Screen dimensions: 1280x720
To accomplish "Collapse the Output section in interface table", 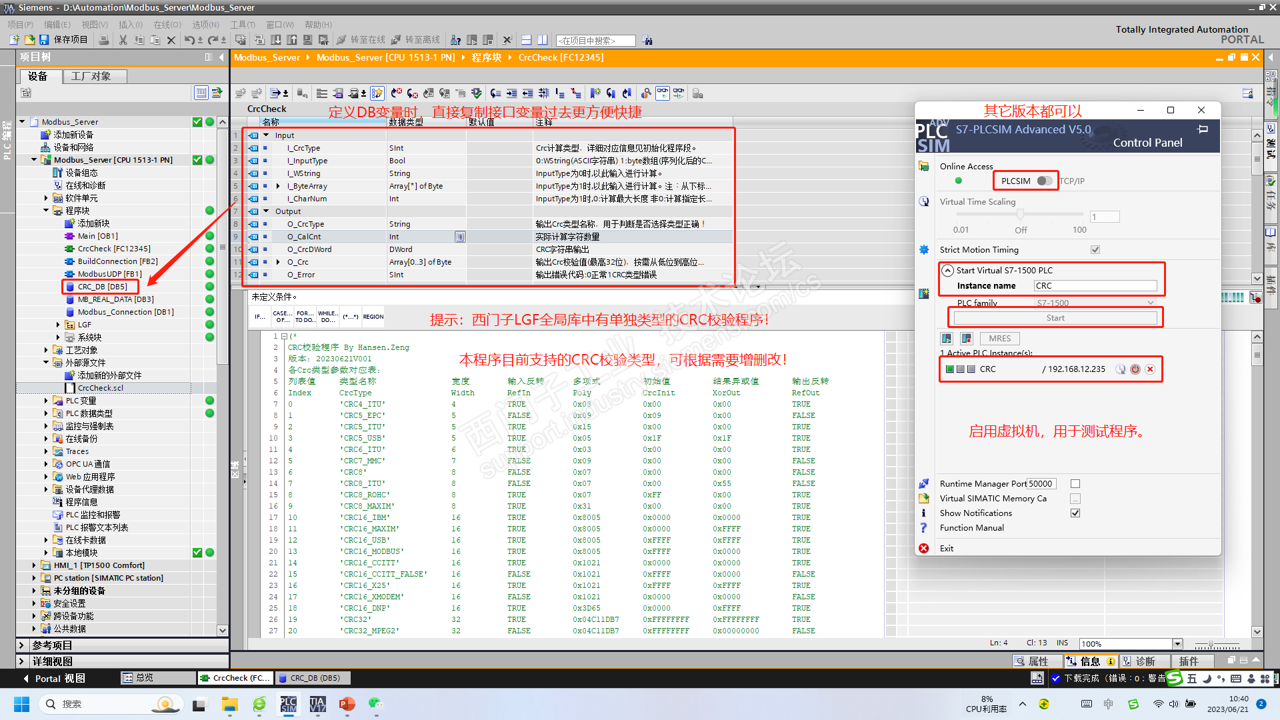I will (266, 212).
